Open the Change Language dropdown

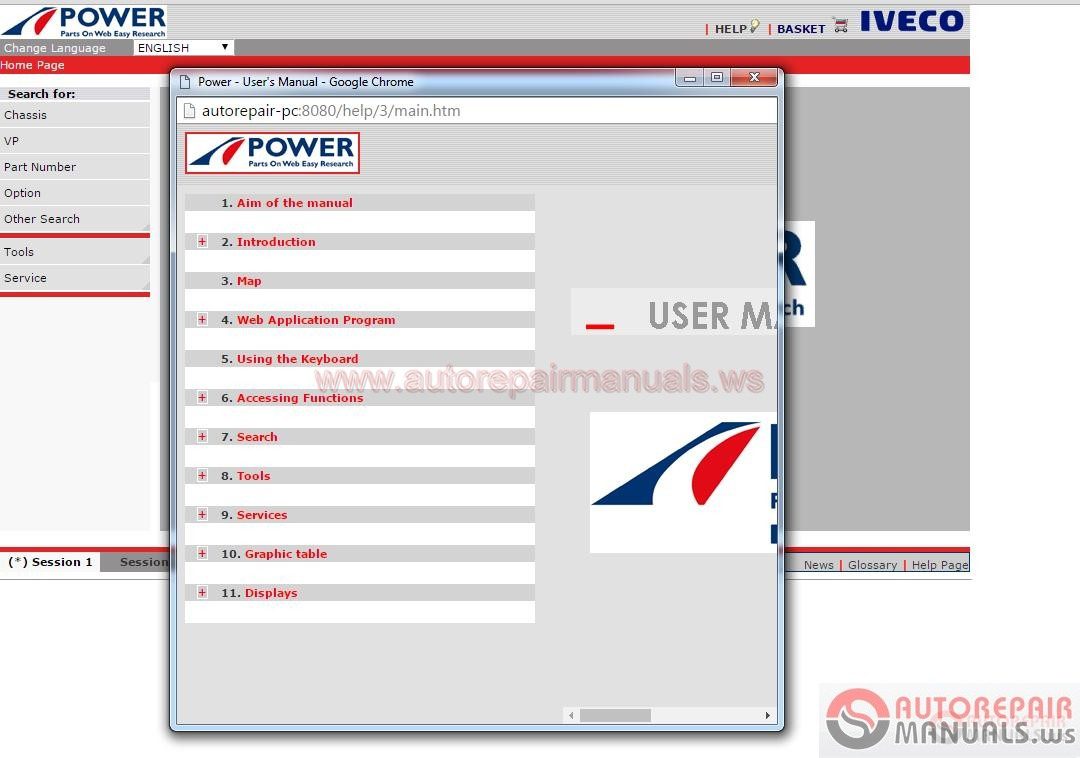pyautogui.click(x=183, y=48)
